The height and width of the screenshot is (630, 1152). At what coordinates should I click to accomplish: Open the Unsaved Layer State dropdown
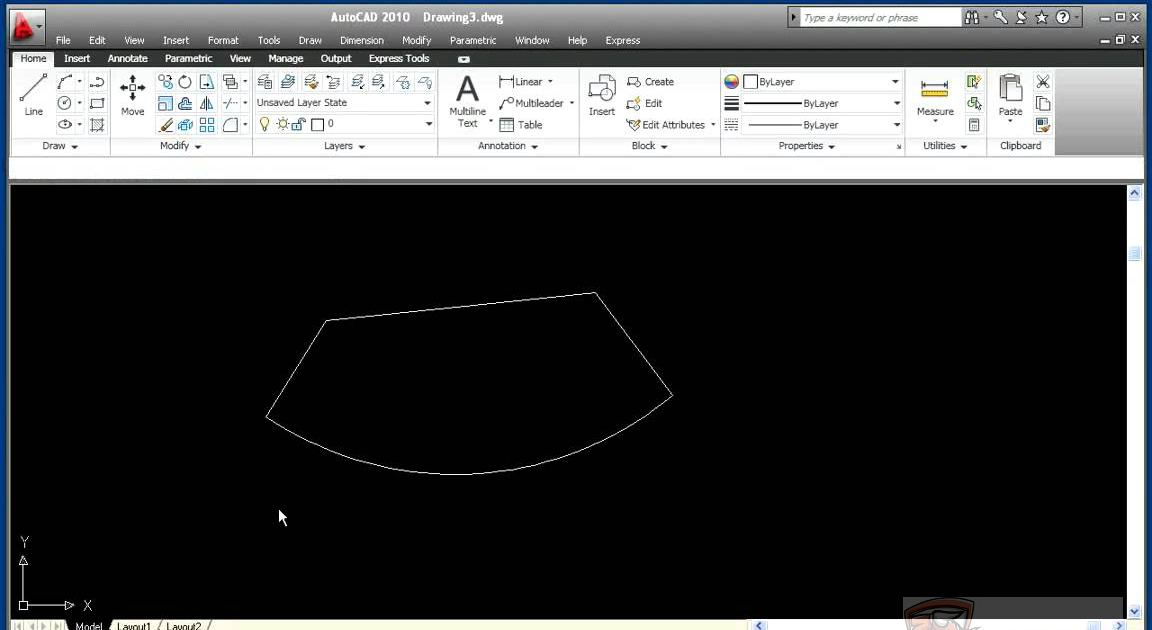pyautogui.click(x=427, y=103)
